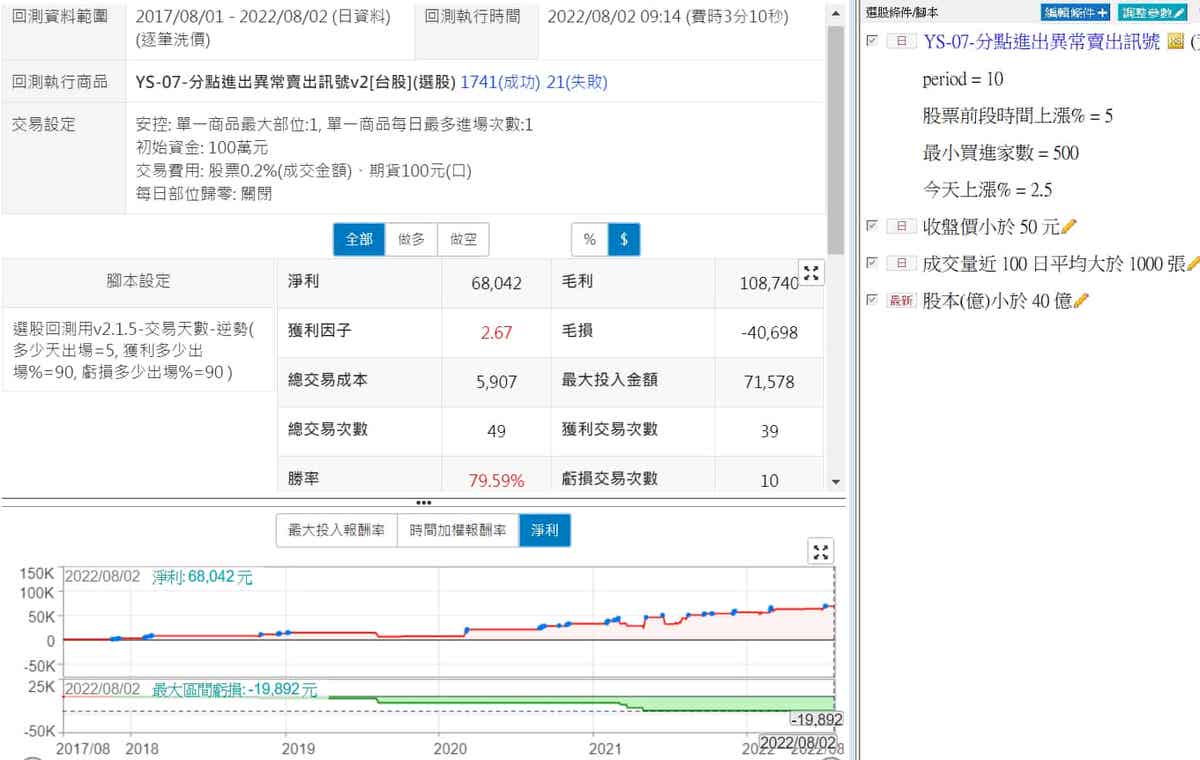Switch chart to 時間加權報酬率 tab
Viewport: 1200px width, 760px height.
point(457,530)
